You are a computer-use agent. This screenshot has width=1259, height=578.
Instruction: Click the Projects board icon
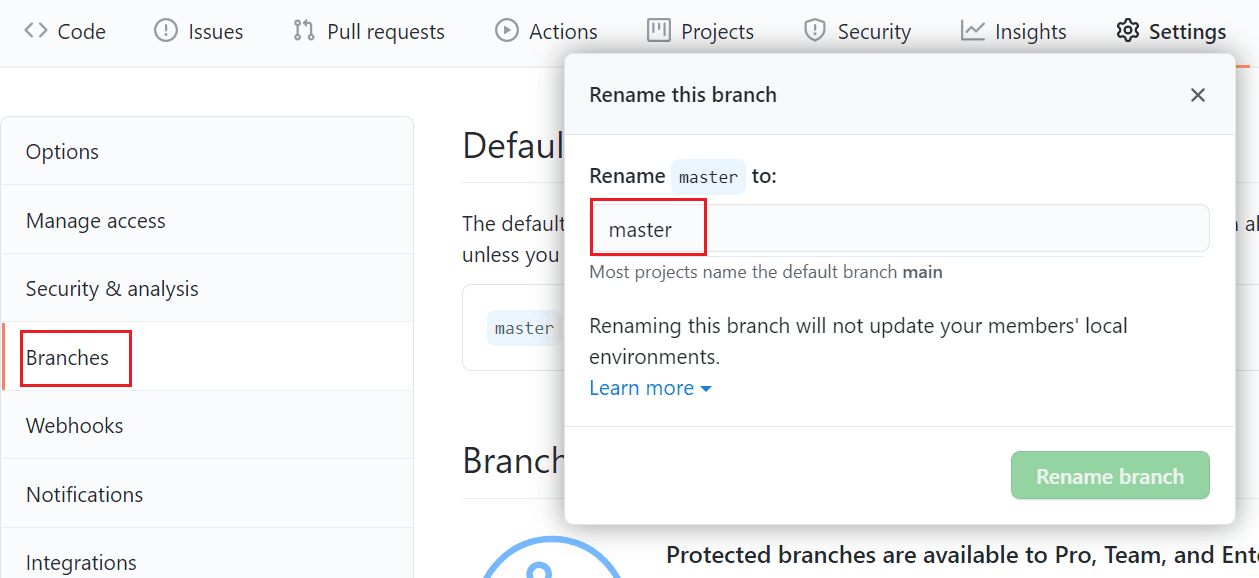pos(659,31)
